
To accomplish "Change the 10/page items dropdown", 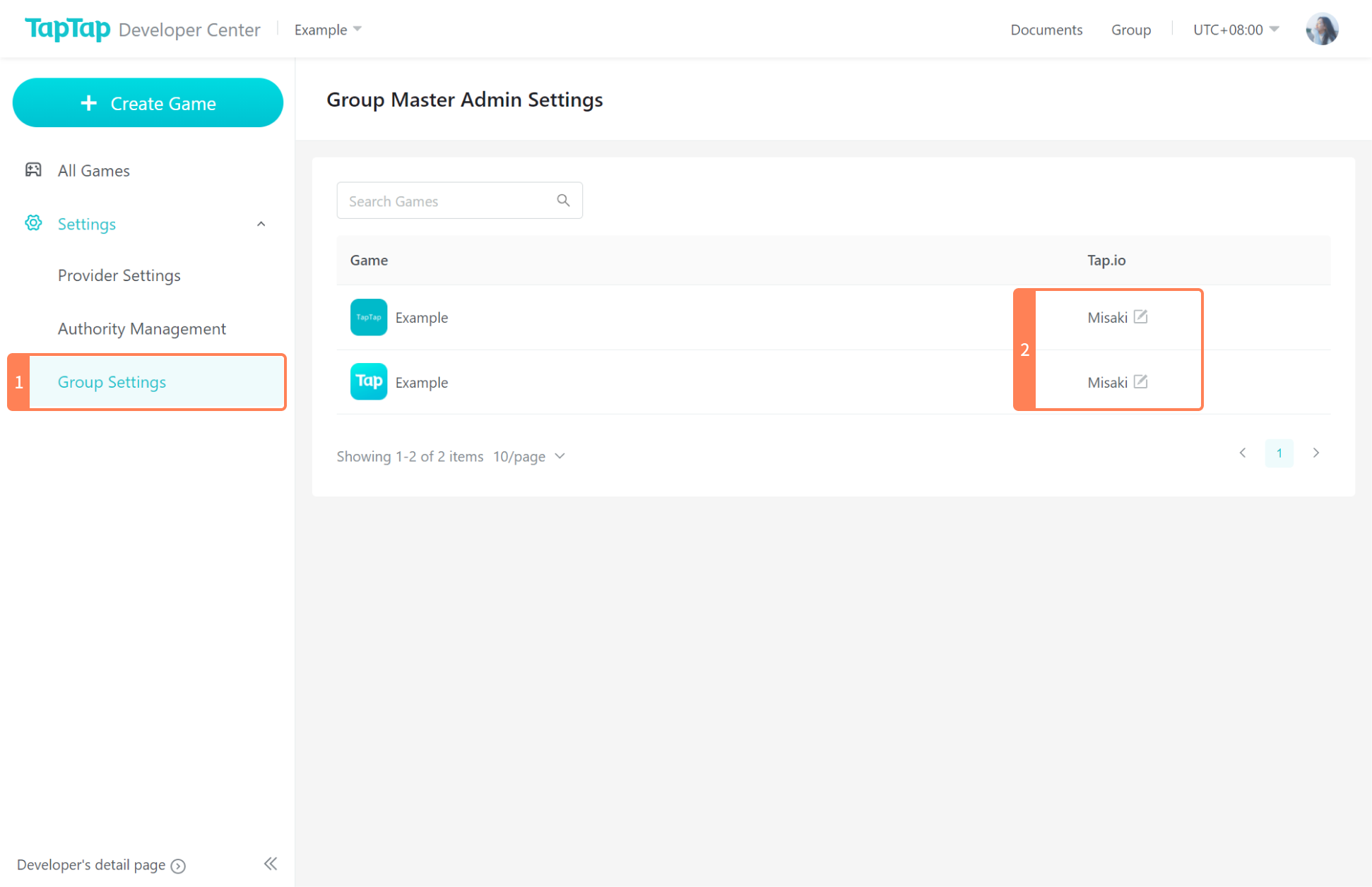I will point(528,457).
